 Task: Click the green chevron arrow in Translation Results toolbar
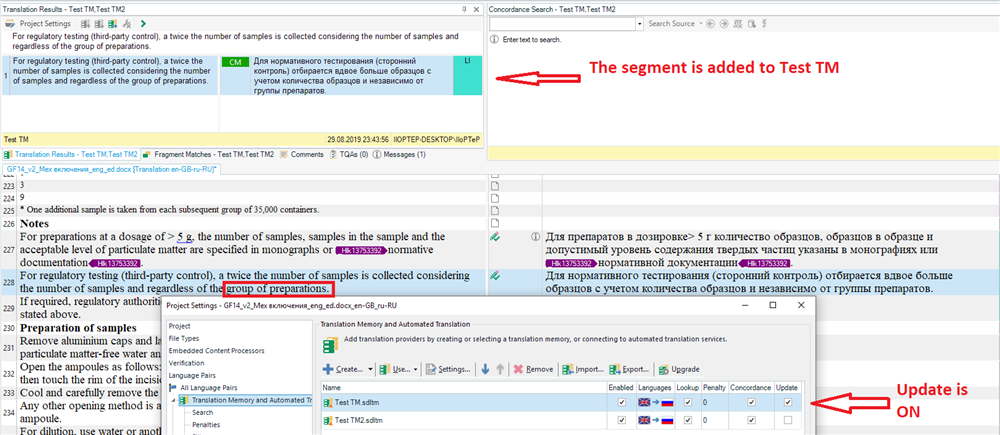[143, 24]
